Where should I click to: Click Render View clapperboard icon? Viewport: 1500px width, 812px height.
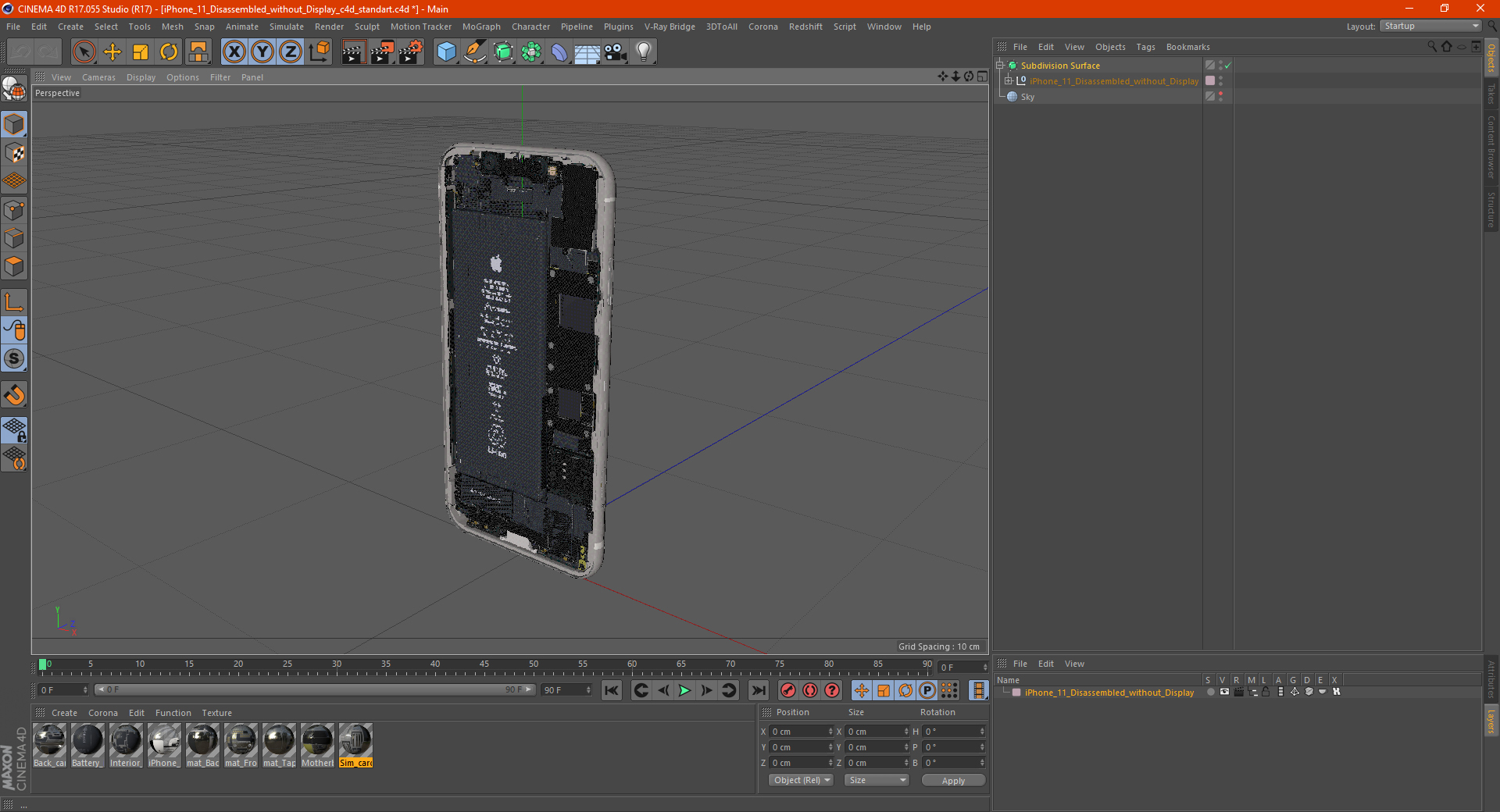pos(353,52)
